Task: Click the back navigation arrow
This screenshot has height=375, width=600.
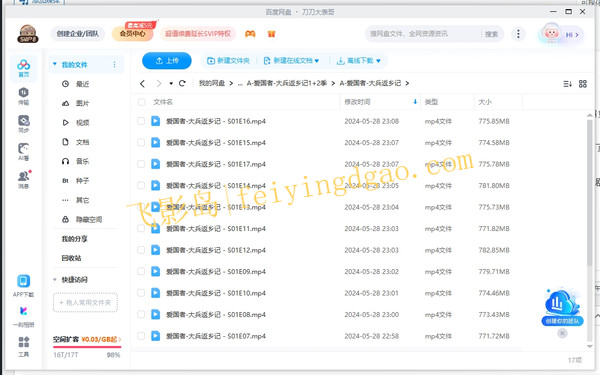Action: 142,83
